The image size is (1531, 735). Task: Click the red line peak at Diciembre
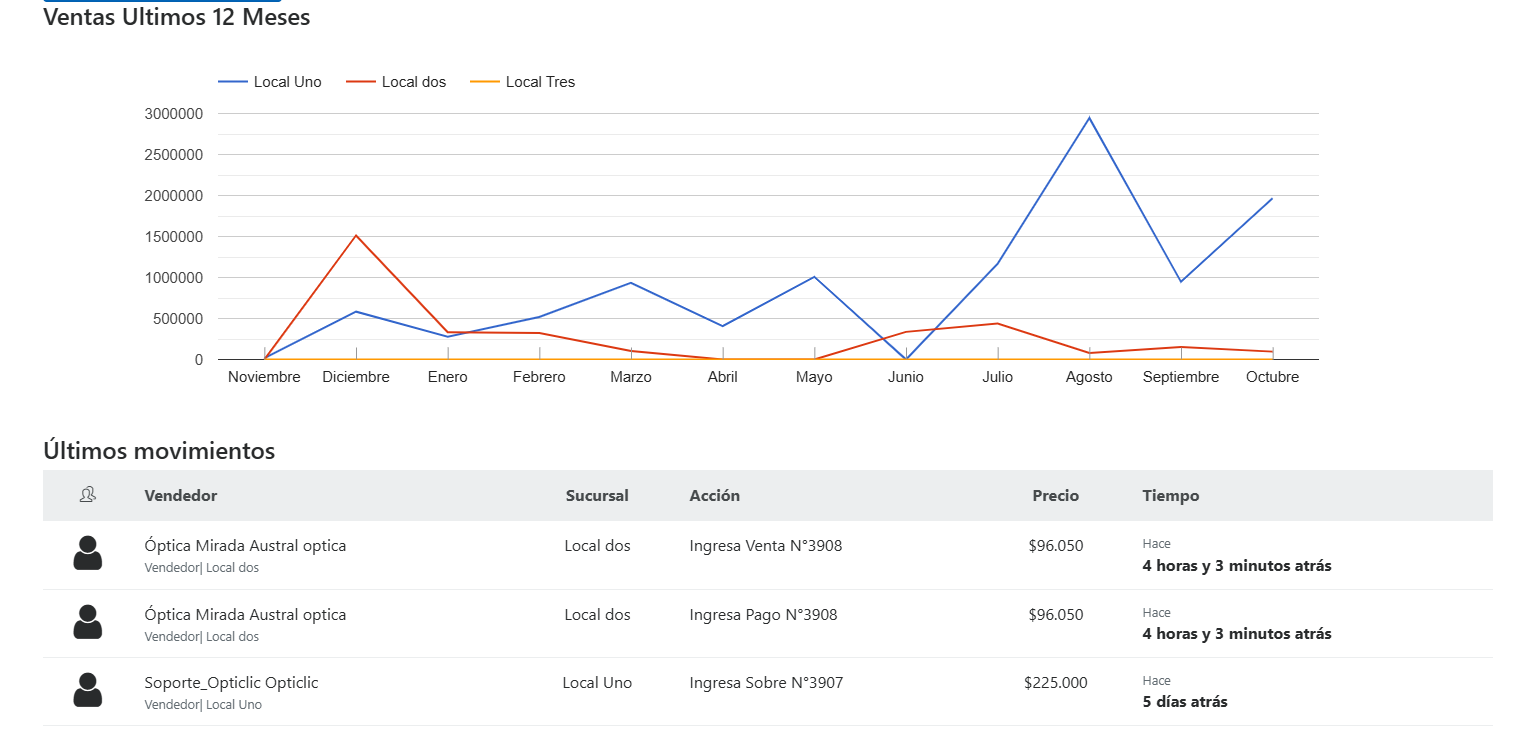click(356, 236)
